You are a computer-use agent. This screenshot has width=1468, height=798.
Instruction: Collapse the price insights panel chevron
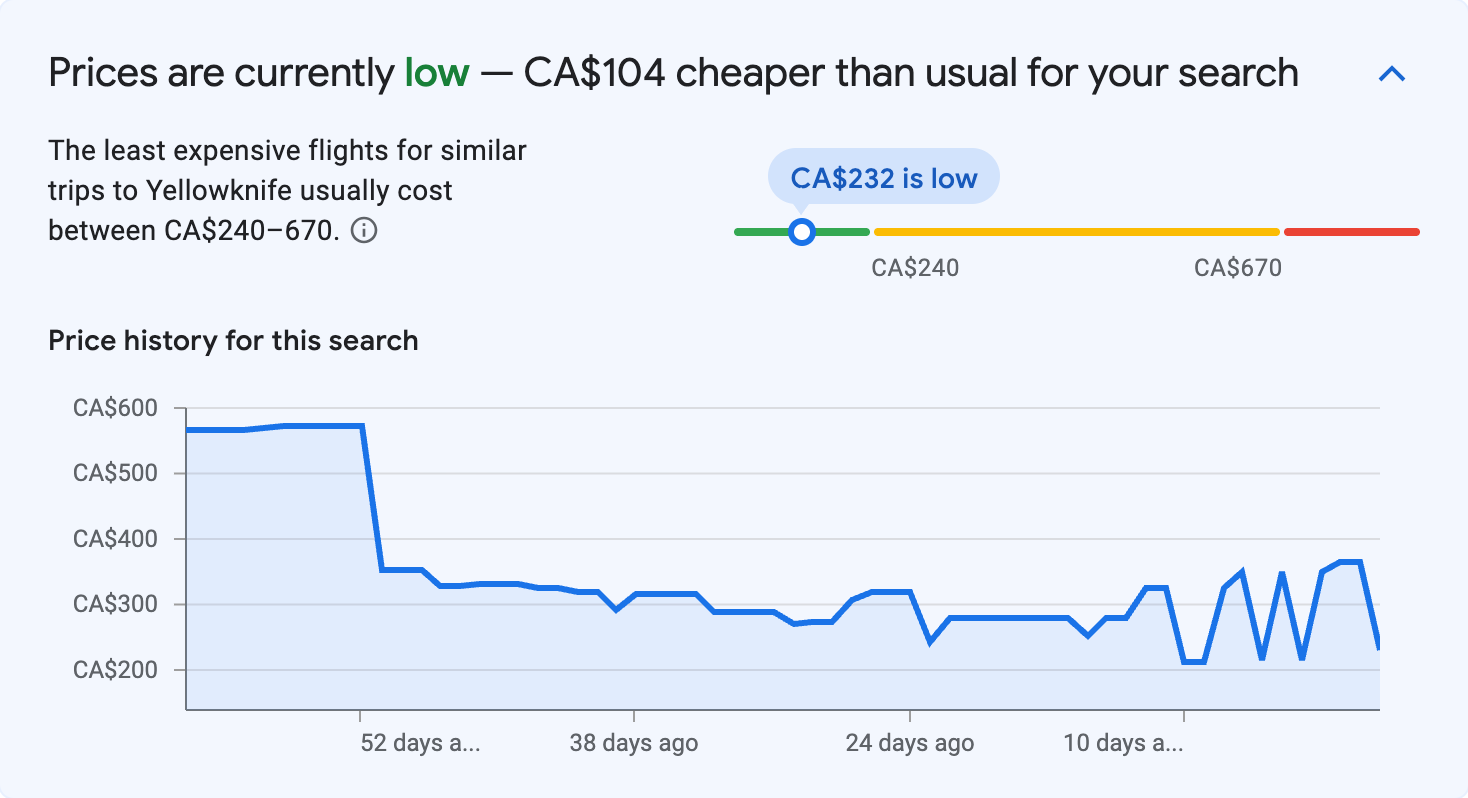click(x=1392, y=74)
